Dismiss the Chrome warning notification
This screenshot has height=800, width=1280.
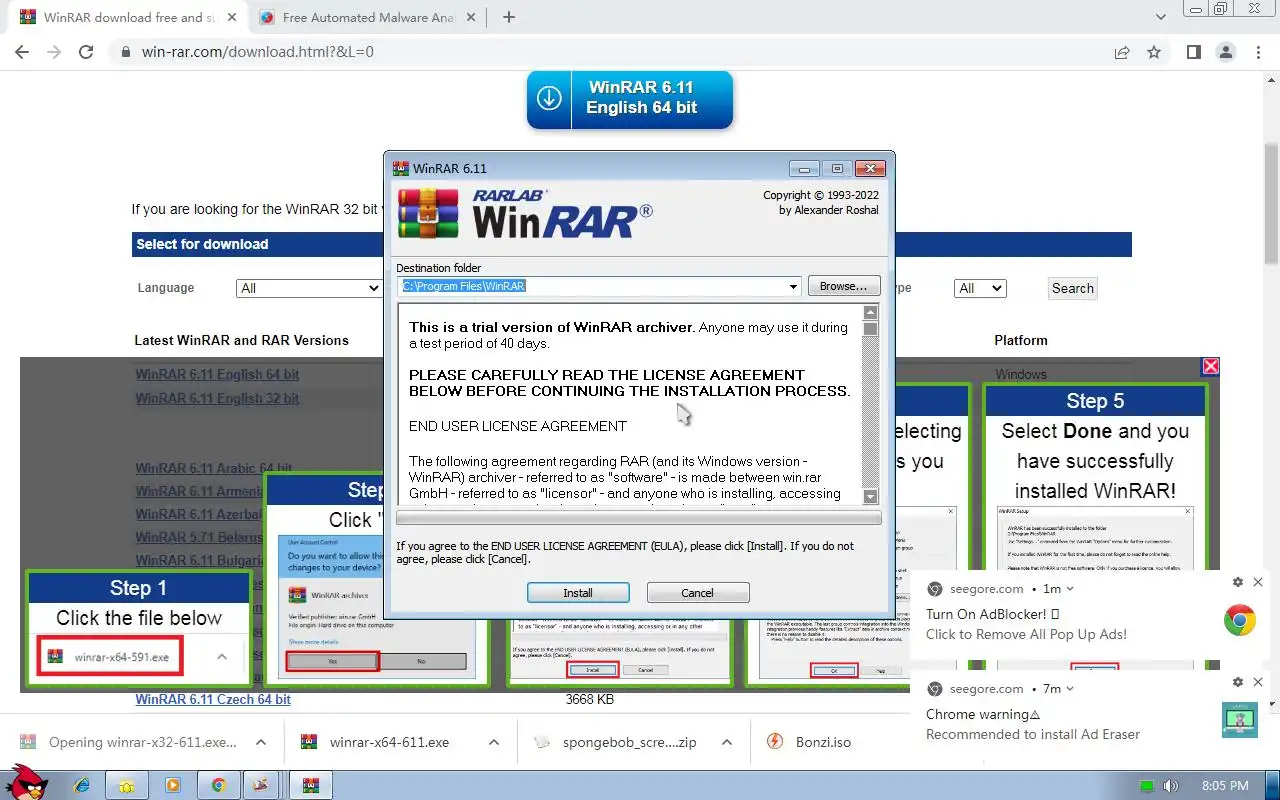click(x=1258, y=682)
